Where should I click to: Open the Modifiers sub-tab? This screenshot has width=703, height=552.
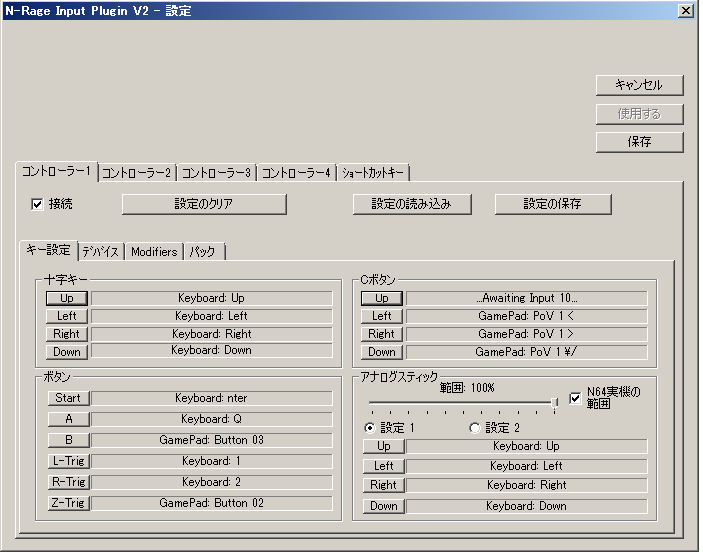tap(154, 252)
